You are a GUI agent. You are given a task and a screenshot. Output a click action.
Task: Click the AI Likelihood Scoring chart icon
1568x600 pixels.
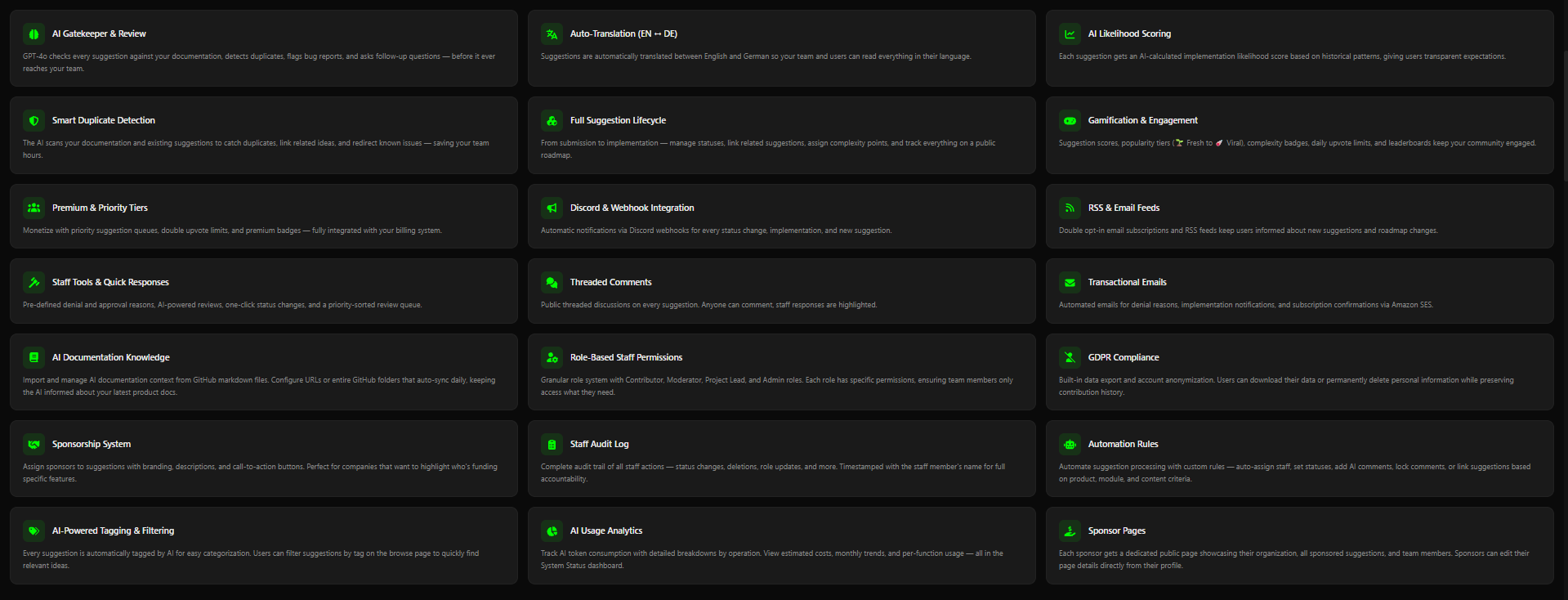[x=1070, y=34]
